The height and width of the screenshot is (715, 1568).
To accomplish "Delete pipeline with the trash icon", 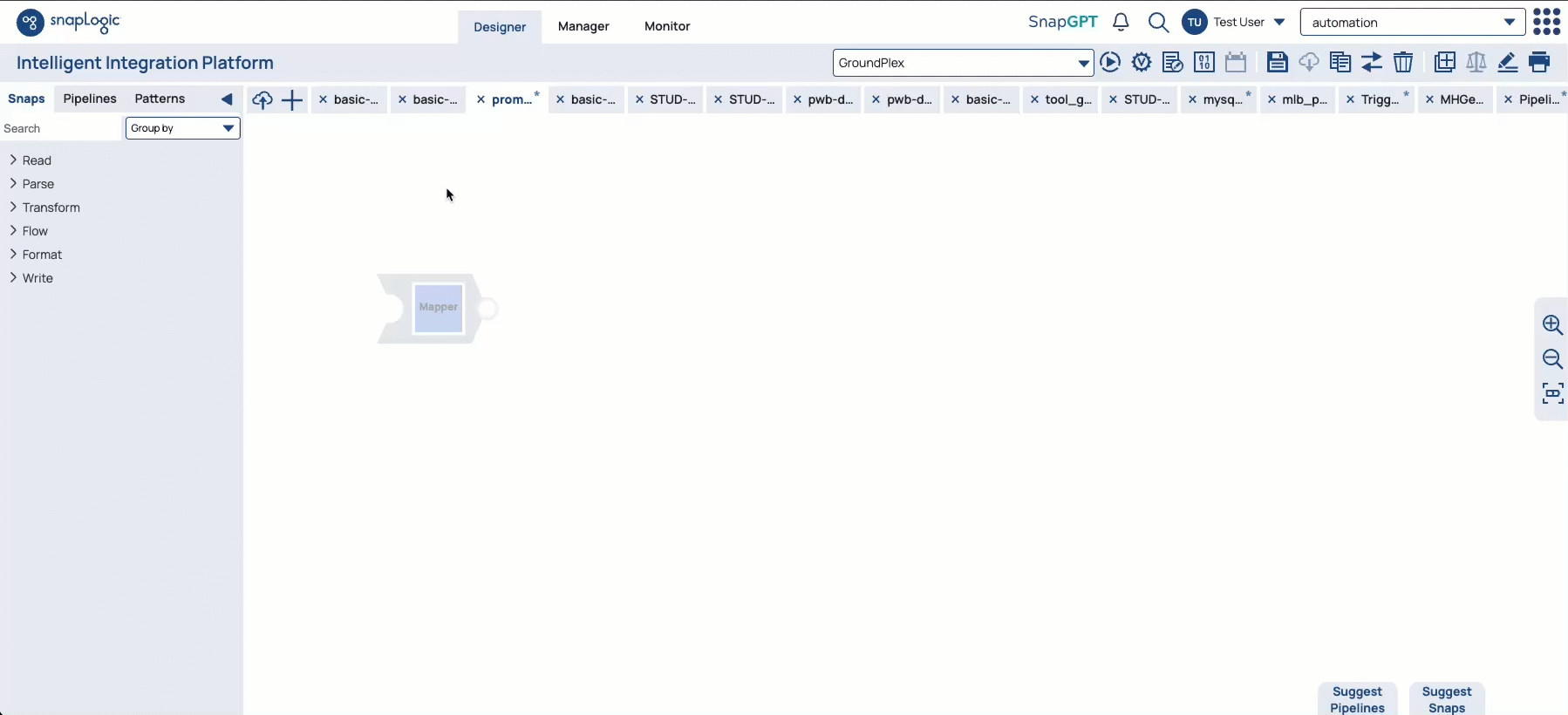I will 1402,63.
